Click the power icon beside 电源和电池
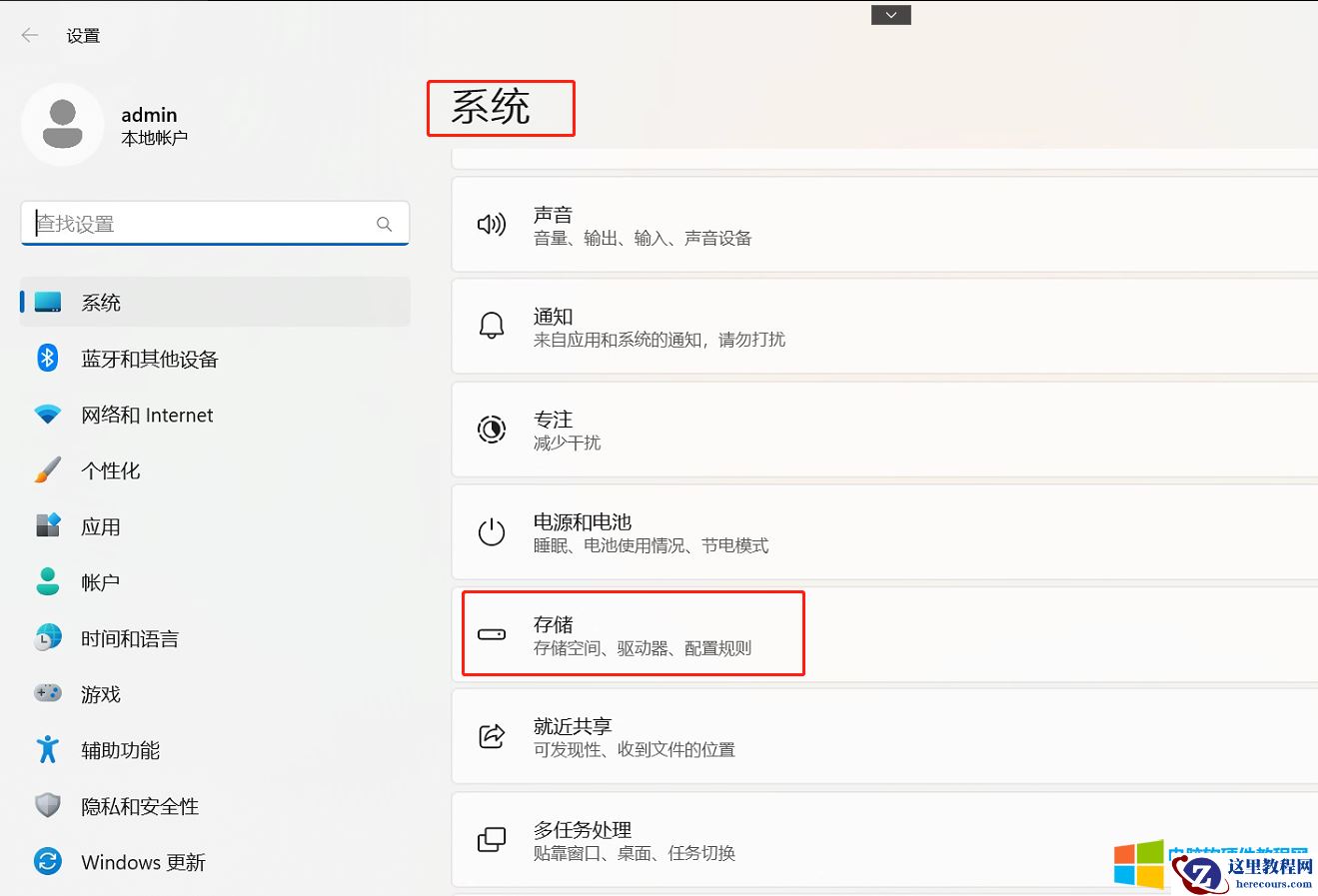Viewport: 1318px width, 896px height. pos(492,531)
